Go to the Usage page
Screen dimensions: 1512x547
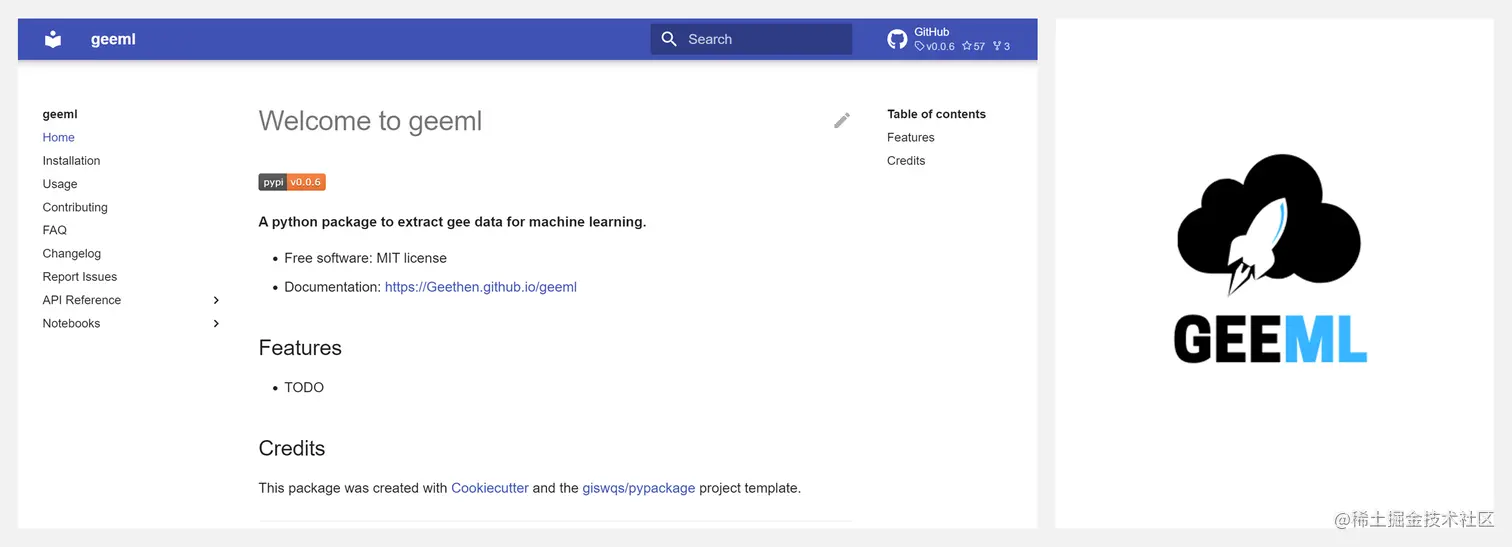pos(60,184)
